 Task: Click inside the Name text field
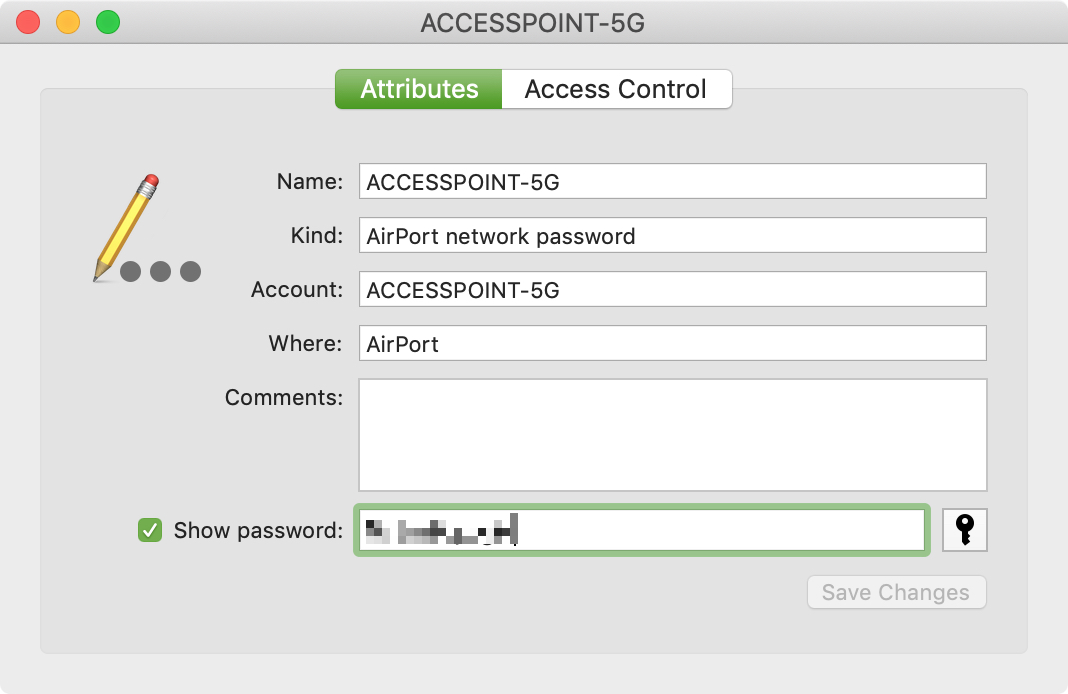[x=672, y=182]
